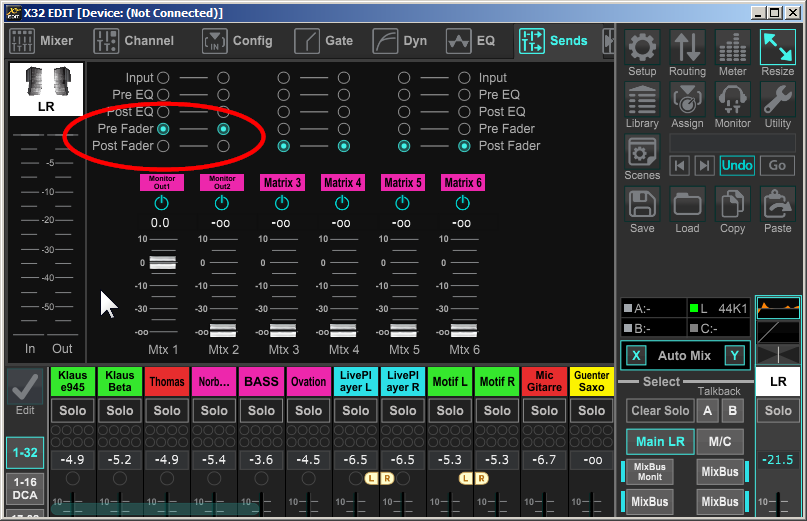
Task: Solo the Thomas channel
Action: (167, 411)
